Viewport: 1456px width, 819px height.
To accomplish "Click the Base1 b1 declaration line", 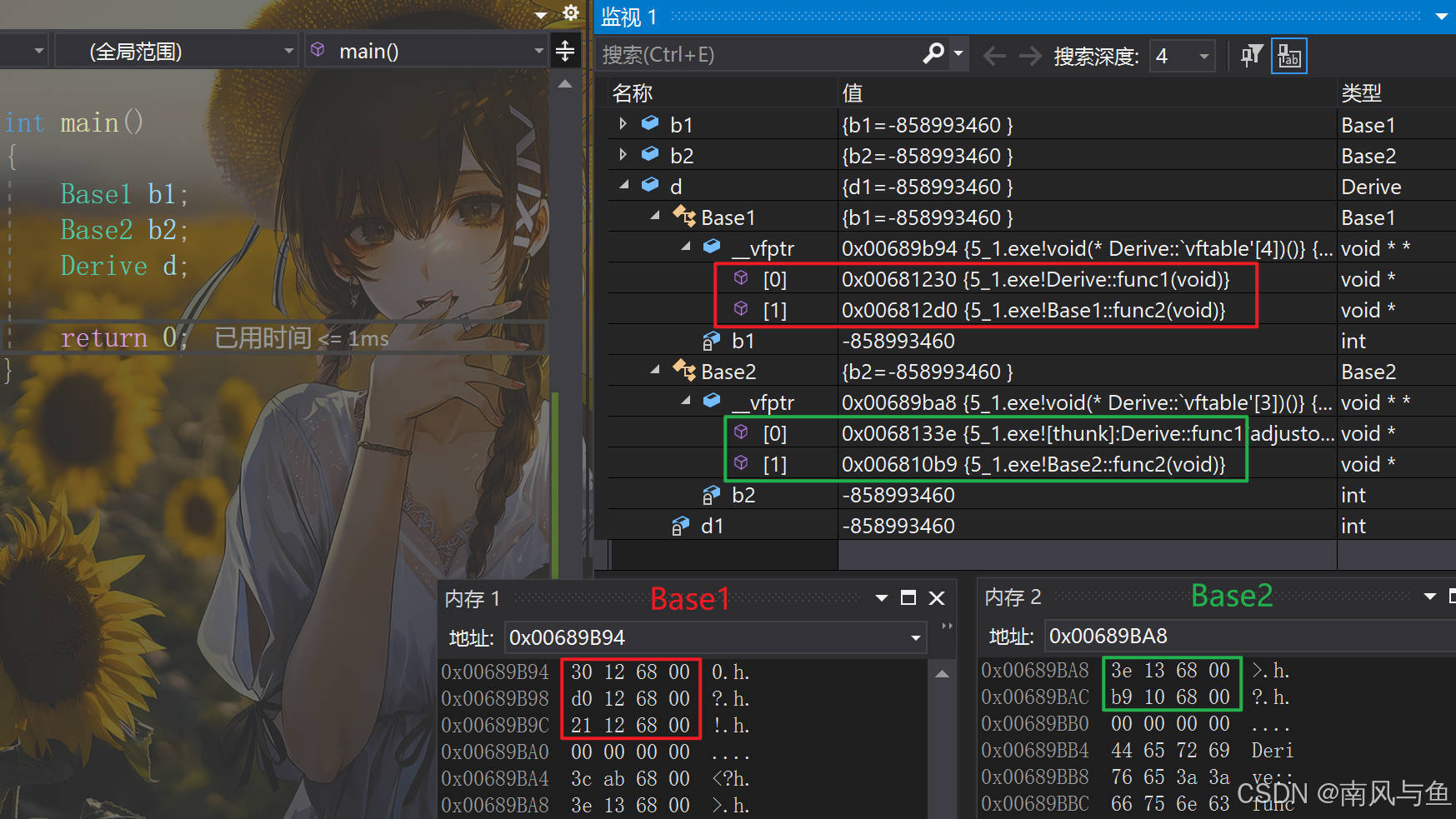I will [x=124, y=194].
